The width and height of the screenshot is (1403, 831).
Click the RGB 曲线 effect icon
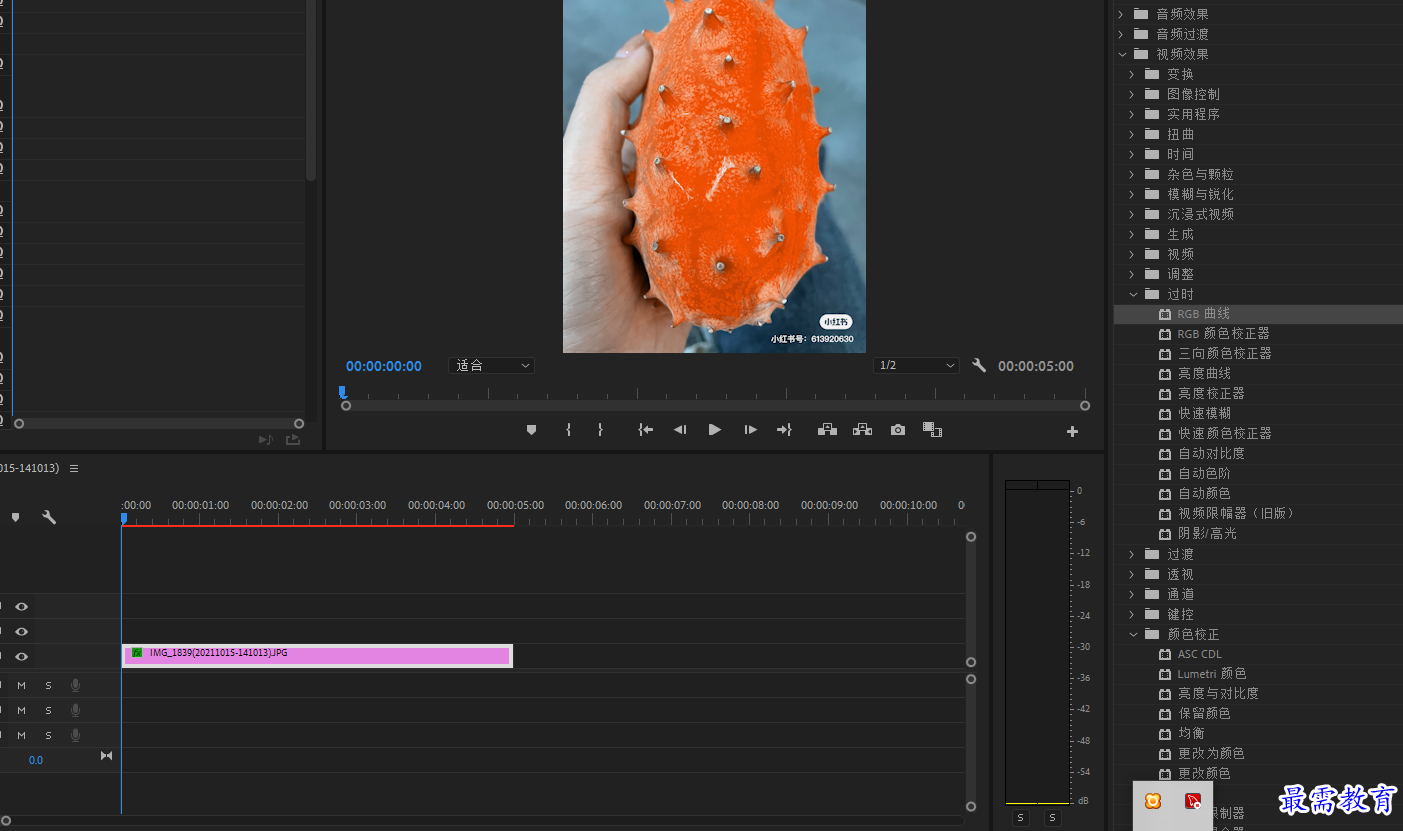(x=1165, y=314)
